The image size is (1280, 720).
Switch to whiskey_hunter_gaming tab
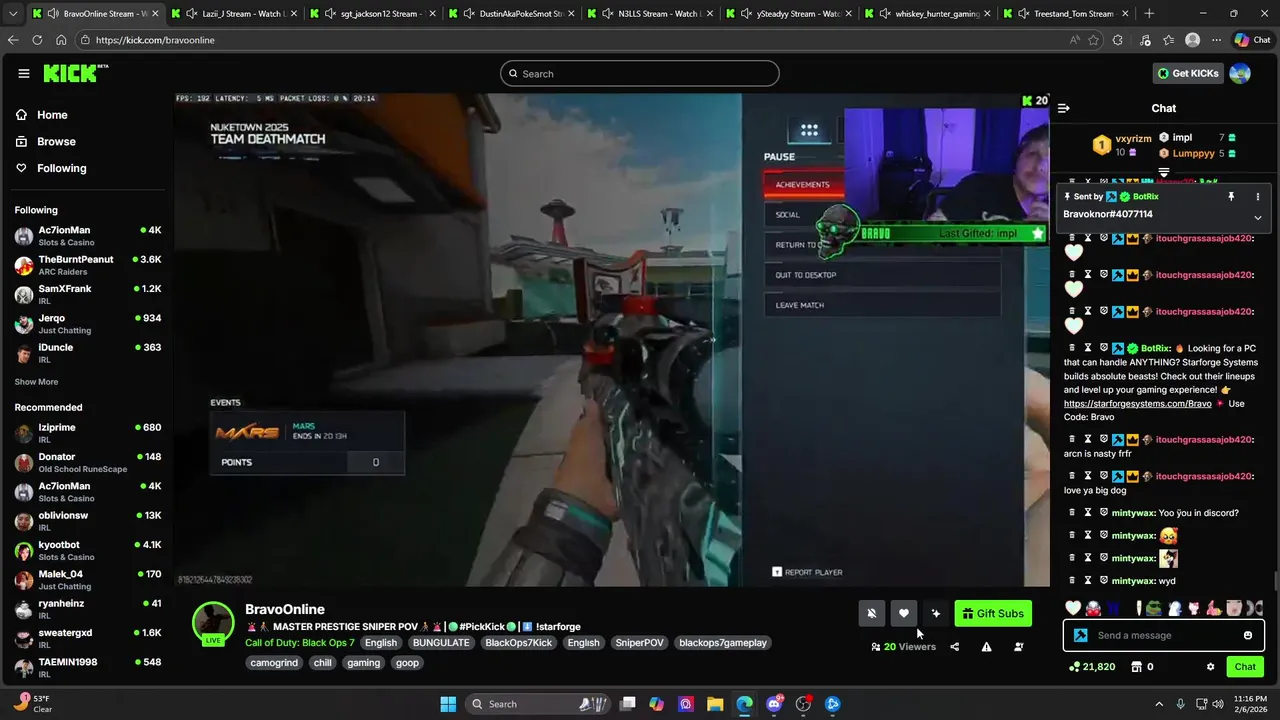click(929, 14)
